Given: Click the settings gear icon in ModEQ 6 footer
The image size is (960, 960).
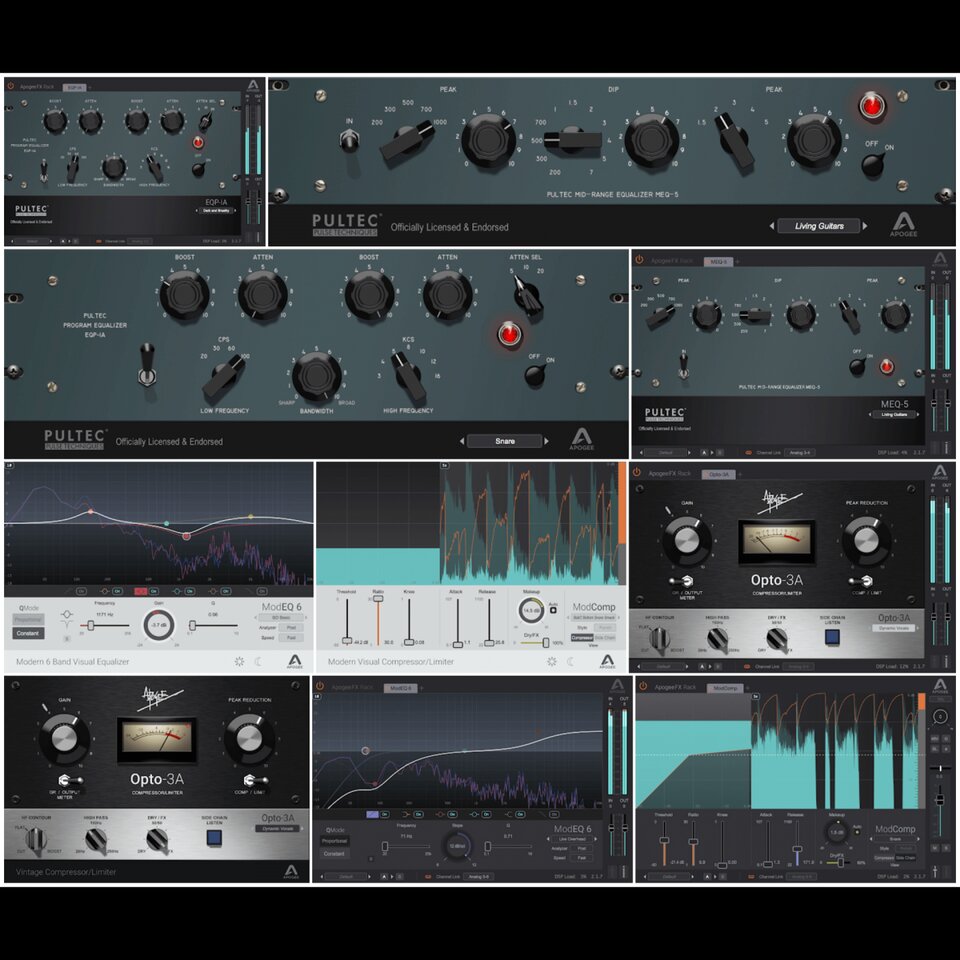Looking at the screenshot, I should click(238, 660).
